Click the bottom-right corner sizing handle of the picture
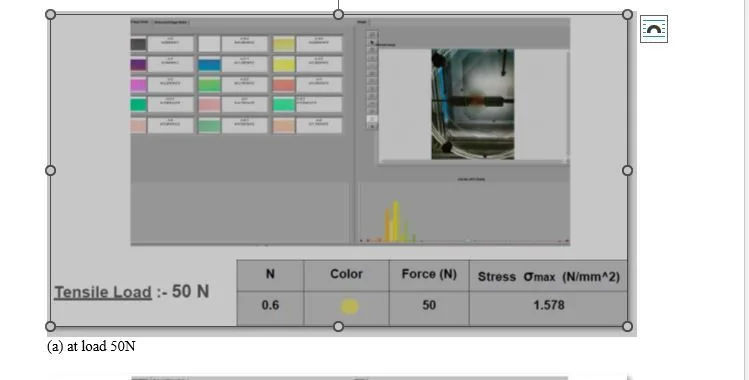 (628, 327)
